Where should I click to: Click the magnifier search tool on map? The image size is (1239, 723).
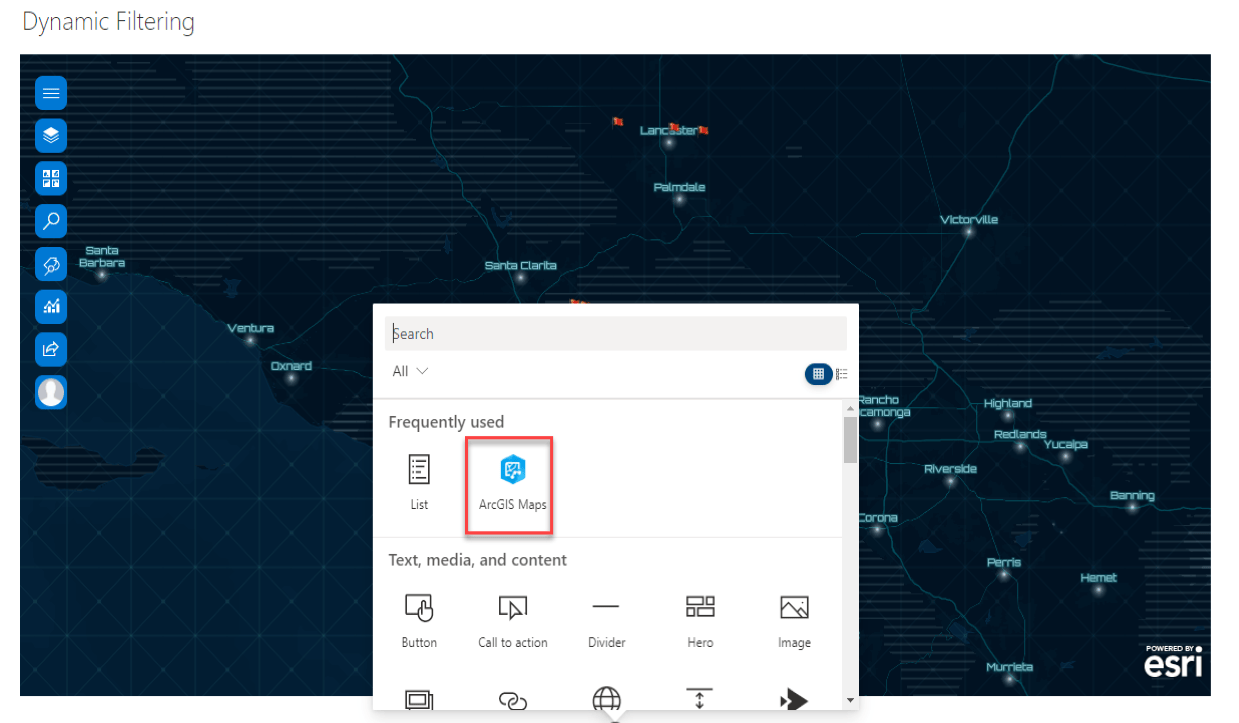(51, 221)
